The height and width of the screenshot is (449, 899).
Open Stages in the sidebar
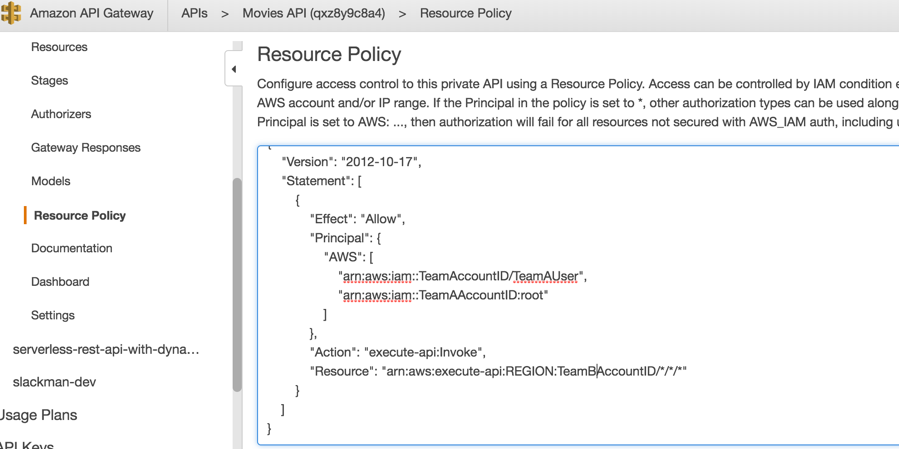pyautogui.click(x=49, y=80)
